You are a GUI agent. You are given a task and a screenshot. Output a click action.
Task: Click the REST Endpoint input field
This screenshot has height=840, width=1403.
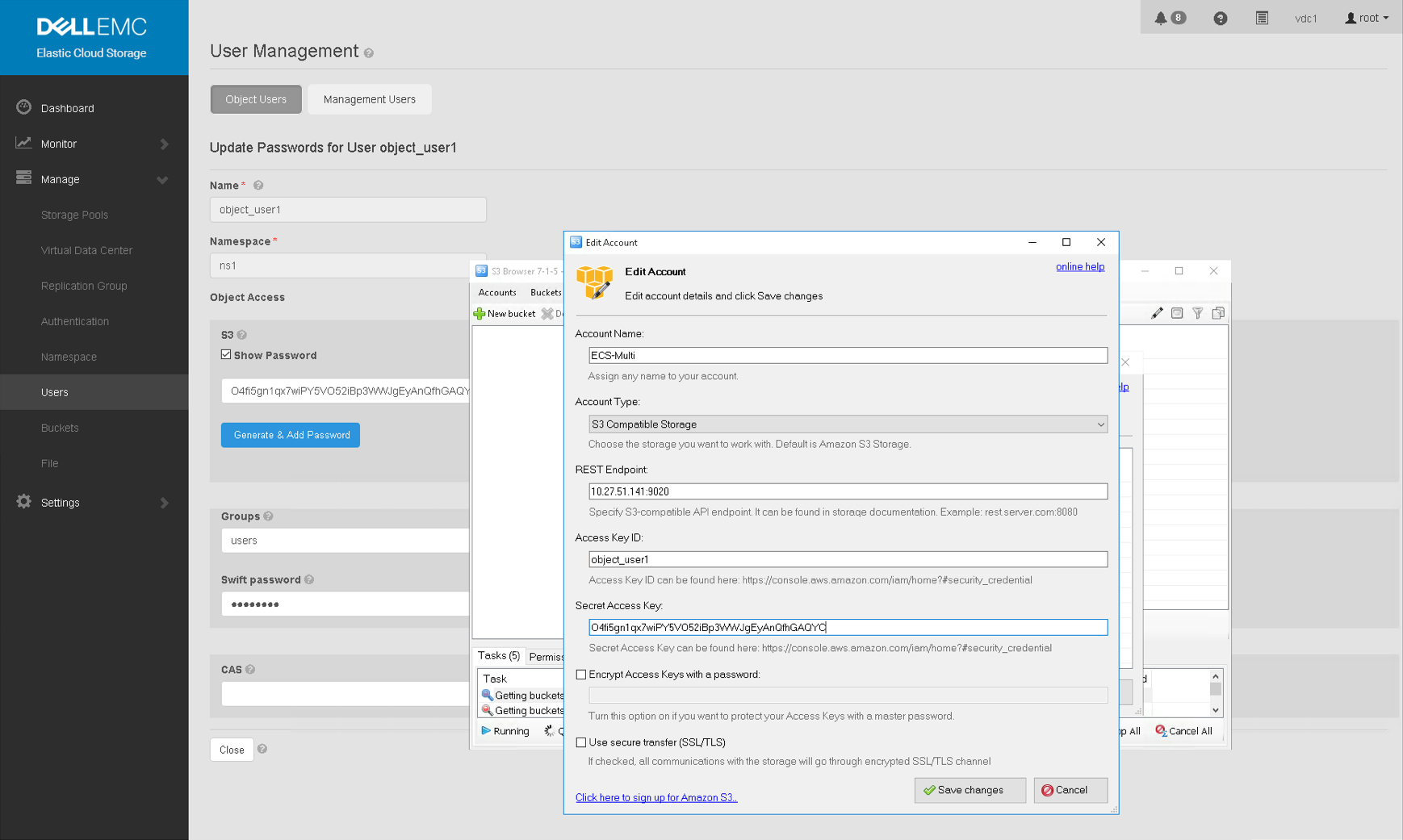tap(848, 491)
